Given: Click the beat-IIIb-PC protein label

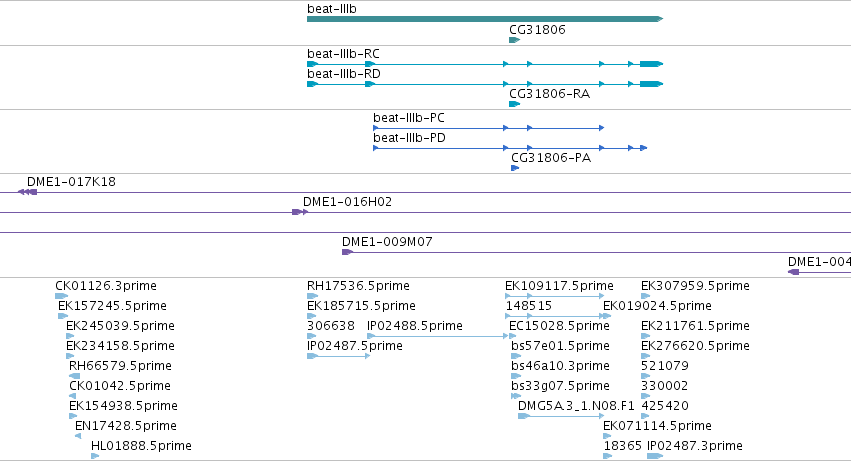Looking at the screenshot, I should 409,118.
